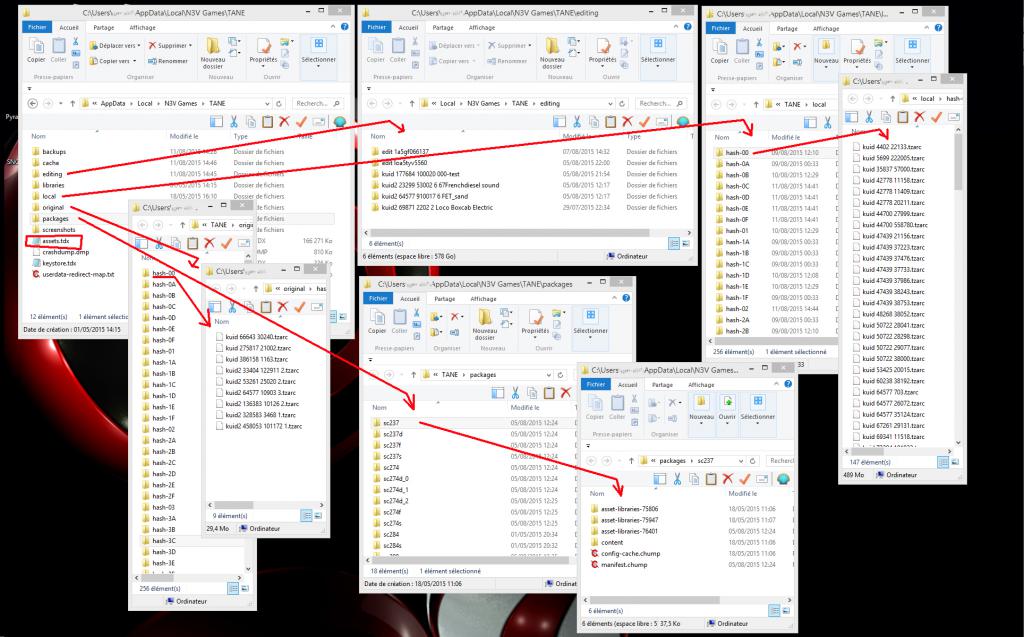Click the N3V Games breadcrumb in TANE window address bar
The height and width of the screenshot is (637, 1024).
coord(180,103)
